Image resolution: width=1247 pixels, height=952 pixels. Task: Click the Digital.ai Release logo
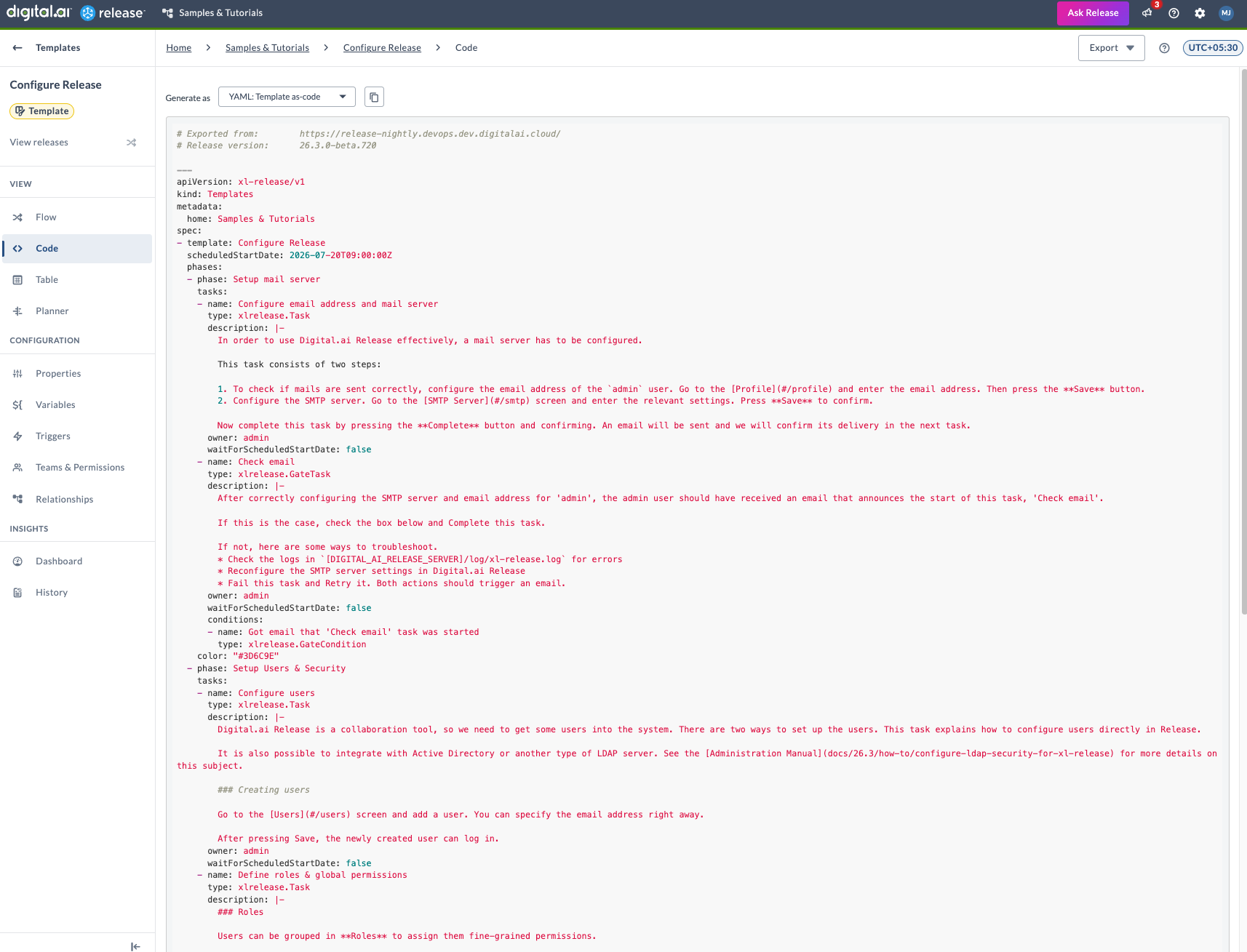coord(76,12)
